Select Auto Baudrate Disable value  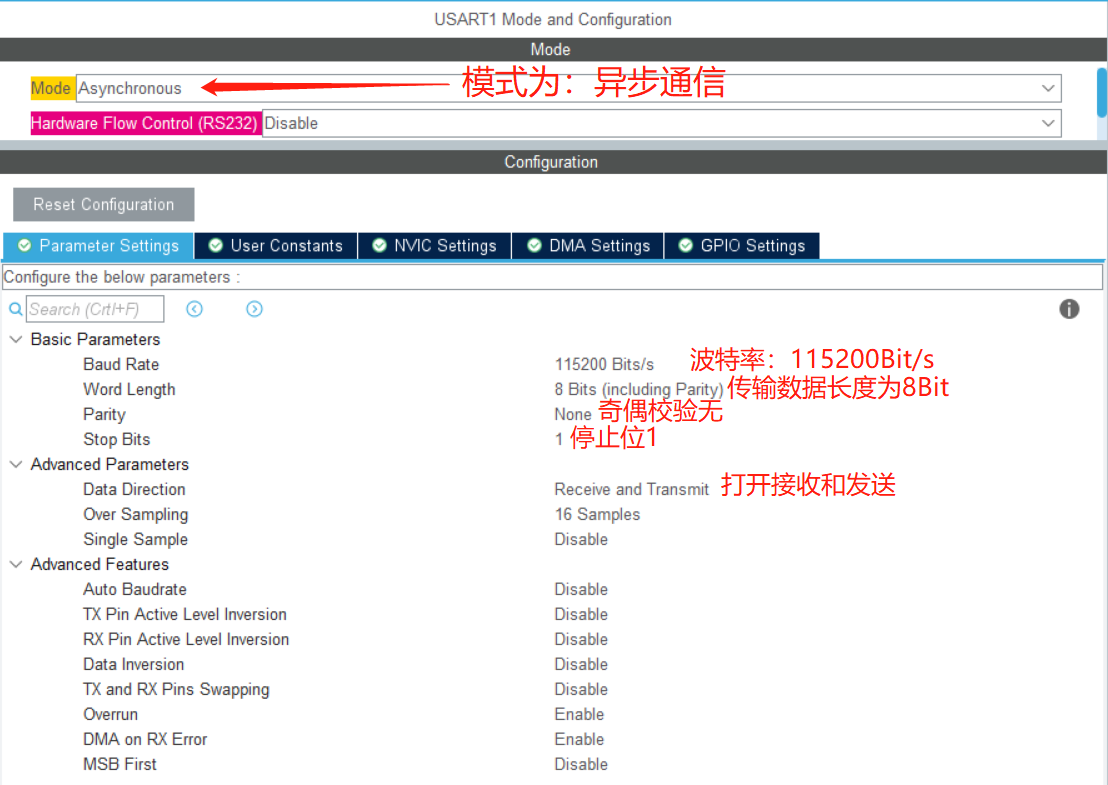581,589
